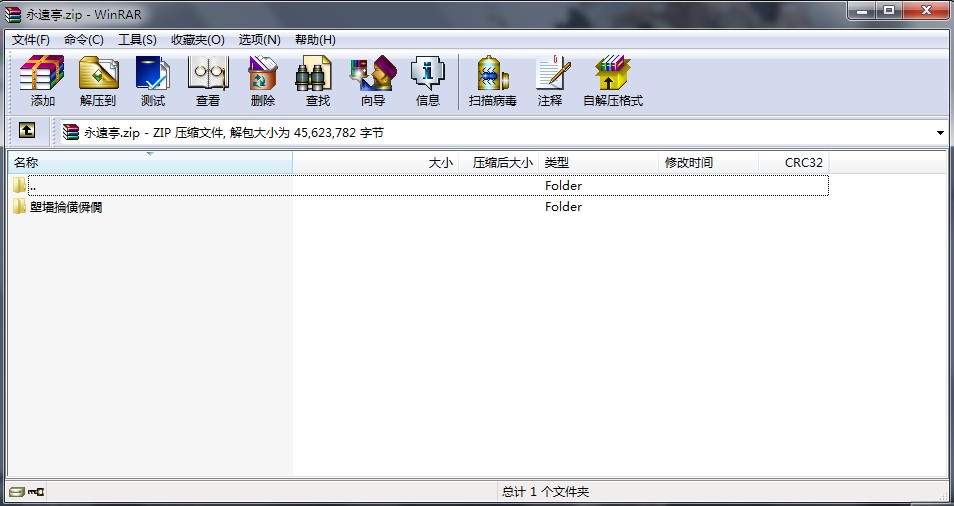The width and height of the screenshot is (954, 506).
Task: Launch the 向导 (Wizard) icon
Action: coord(373,81)
